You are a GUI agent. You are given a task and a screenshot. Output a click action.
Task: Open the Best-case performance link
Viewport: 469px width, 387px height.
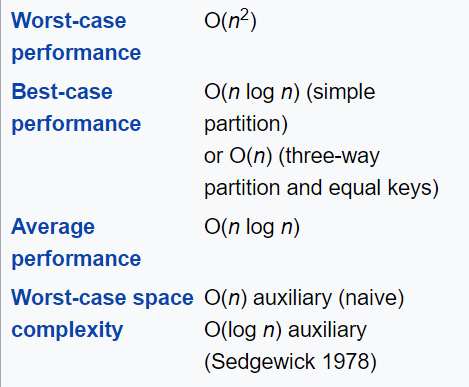[76, 108]
